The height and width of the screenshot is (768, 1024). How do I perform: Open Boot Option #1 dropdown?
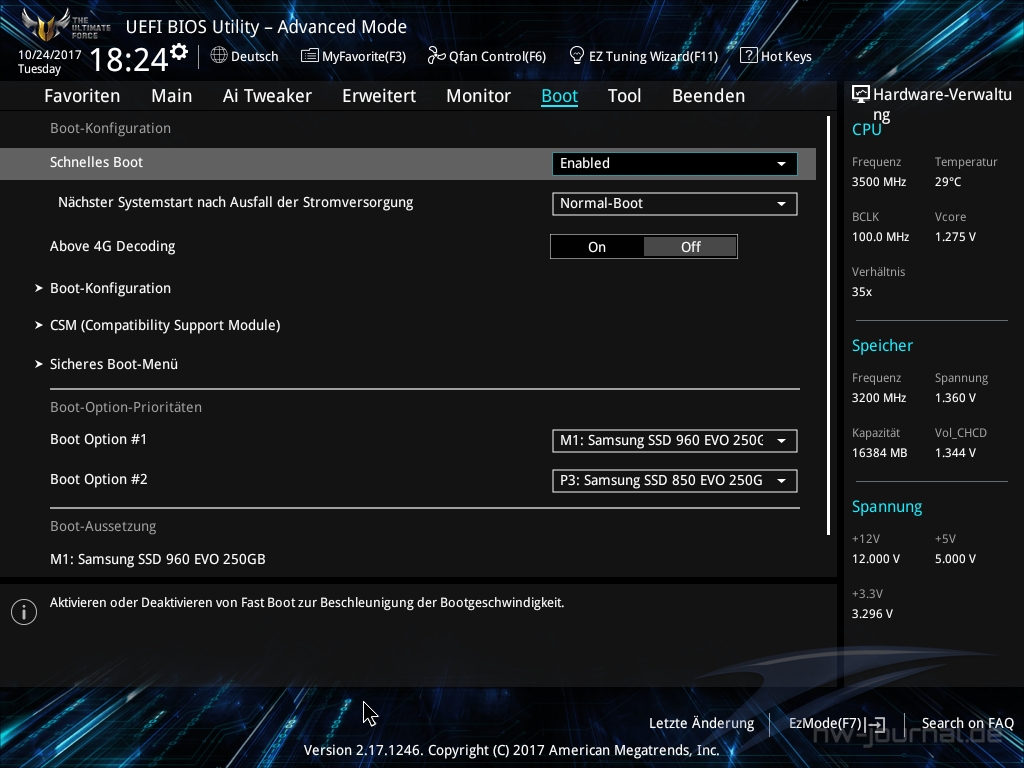tap(675, 441)
